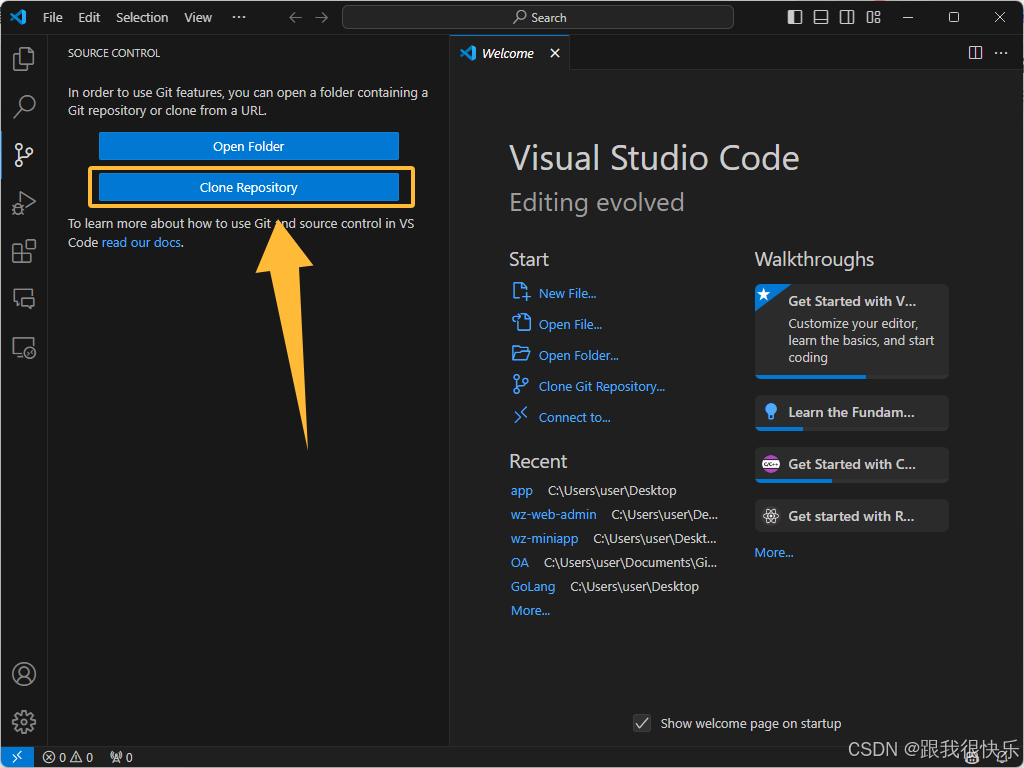Toggle the primary side bar layout icon

[x=795, y=18]
